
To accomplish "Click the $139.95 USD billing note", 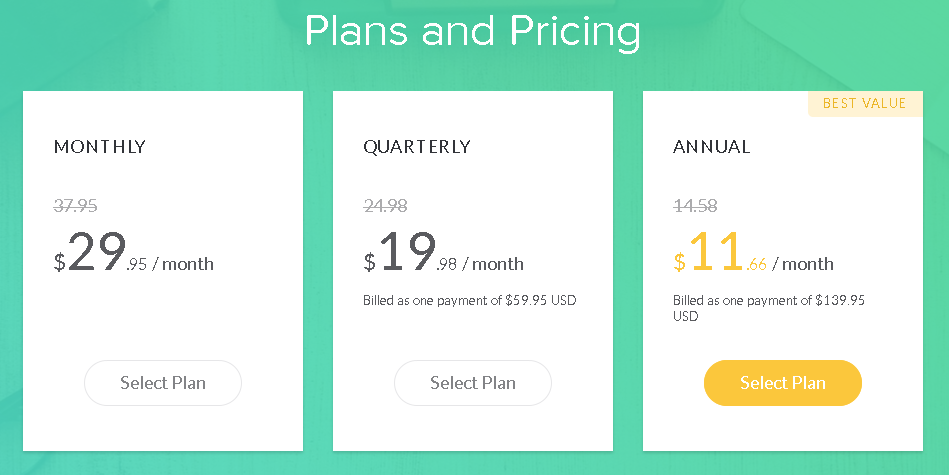I will [x=769, y=308].
